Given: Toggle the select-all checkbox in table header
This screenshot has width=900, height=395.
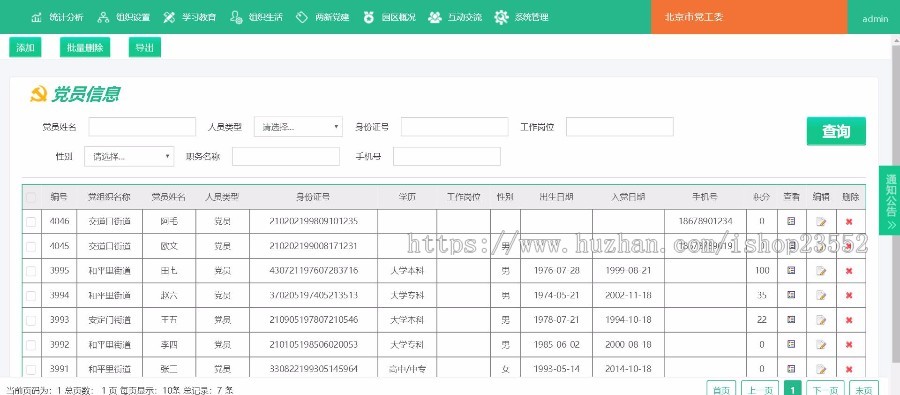Looking at the screenshot, I should tap(31, 198).
